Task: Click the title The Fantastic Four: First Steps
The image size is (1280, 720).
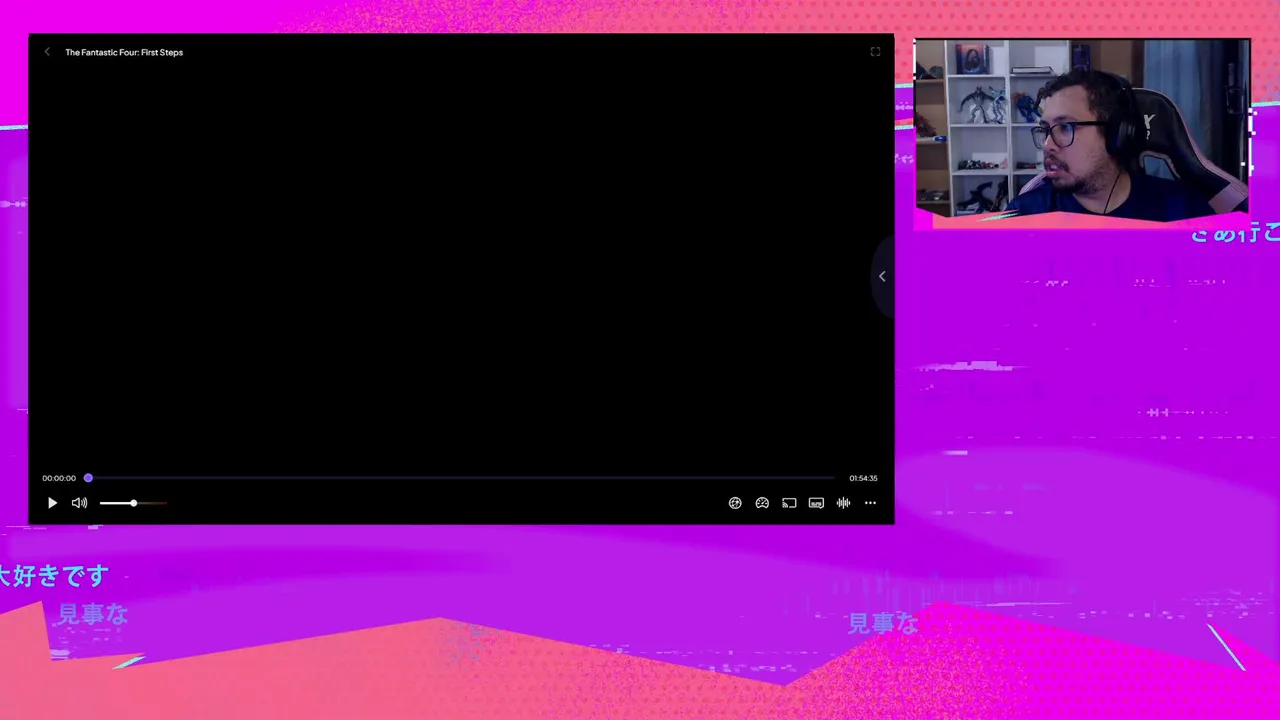Action: pyautogui.click(x=124, y=52)
